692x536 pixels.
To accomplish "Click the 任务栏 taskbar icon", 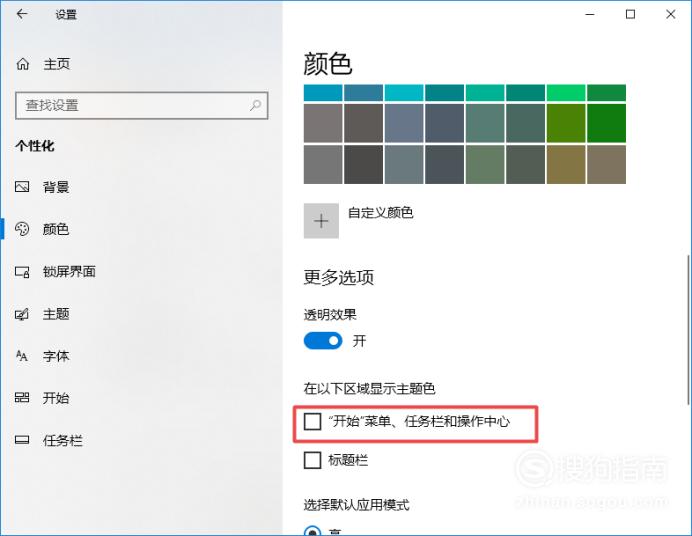I will click(22, 440).
